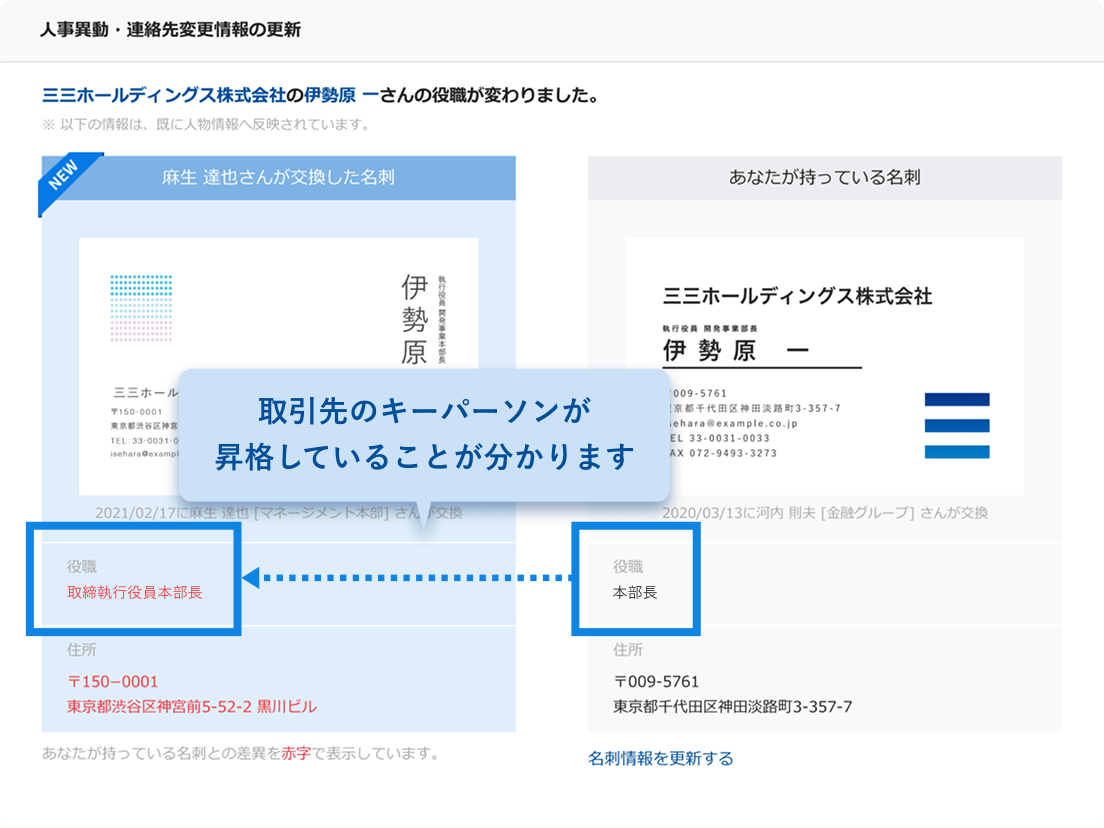The width and height of the screenshot is (1104, 828).
Task: Open 麻生 達也's exchanged business card image
Action: pos(279,366)
